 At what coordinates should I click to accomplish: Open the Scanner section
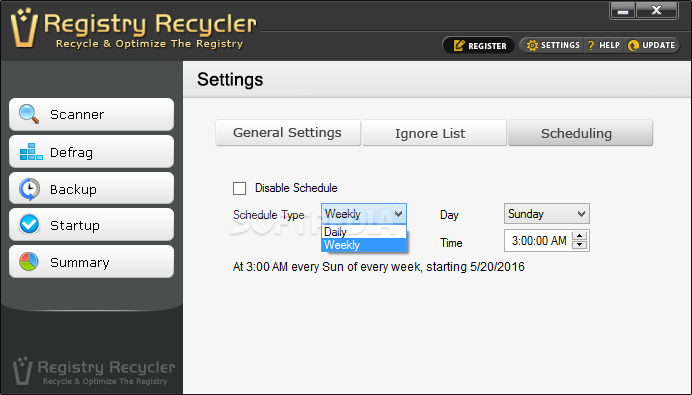91,114
